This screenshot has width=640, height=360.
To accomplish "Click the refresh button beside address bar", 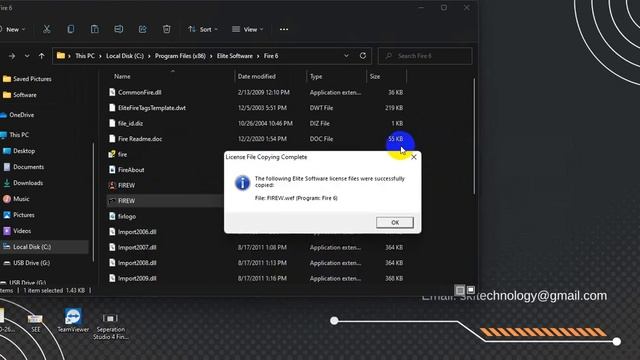I will click(x=362, y=56).
